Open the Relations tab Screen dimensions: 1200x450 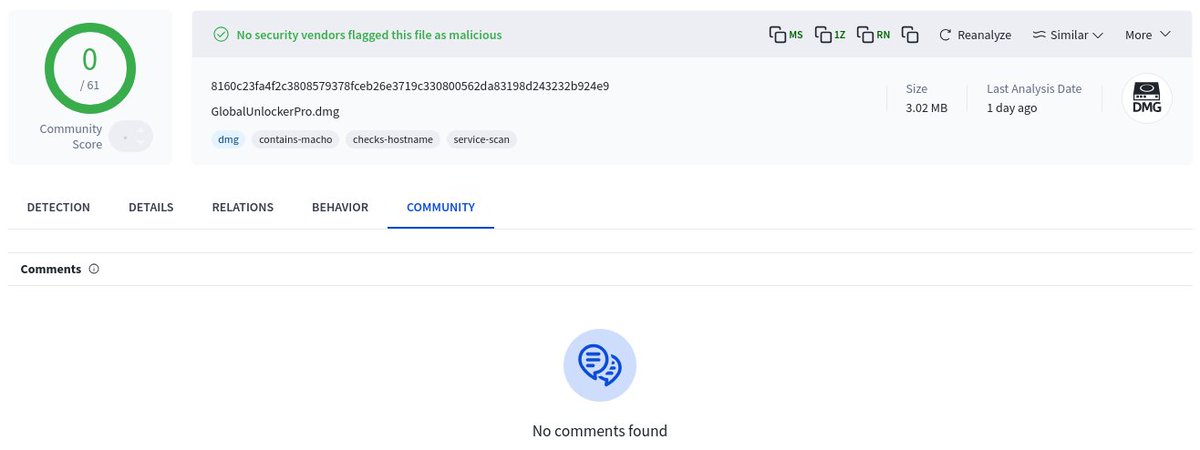(243, 207)
